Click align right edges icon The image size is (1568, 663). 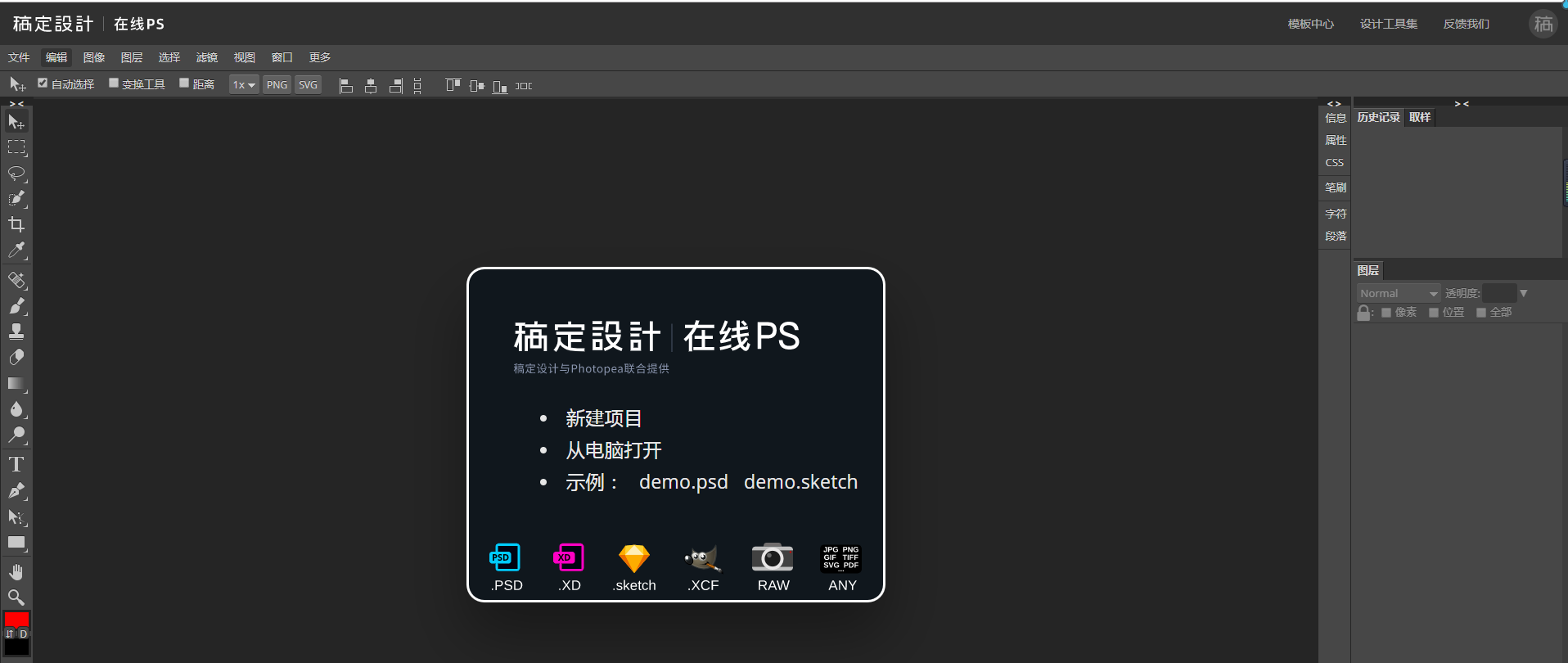coord(396,85)
